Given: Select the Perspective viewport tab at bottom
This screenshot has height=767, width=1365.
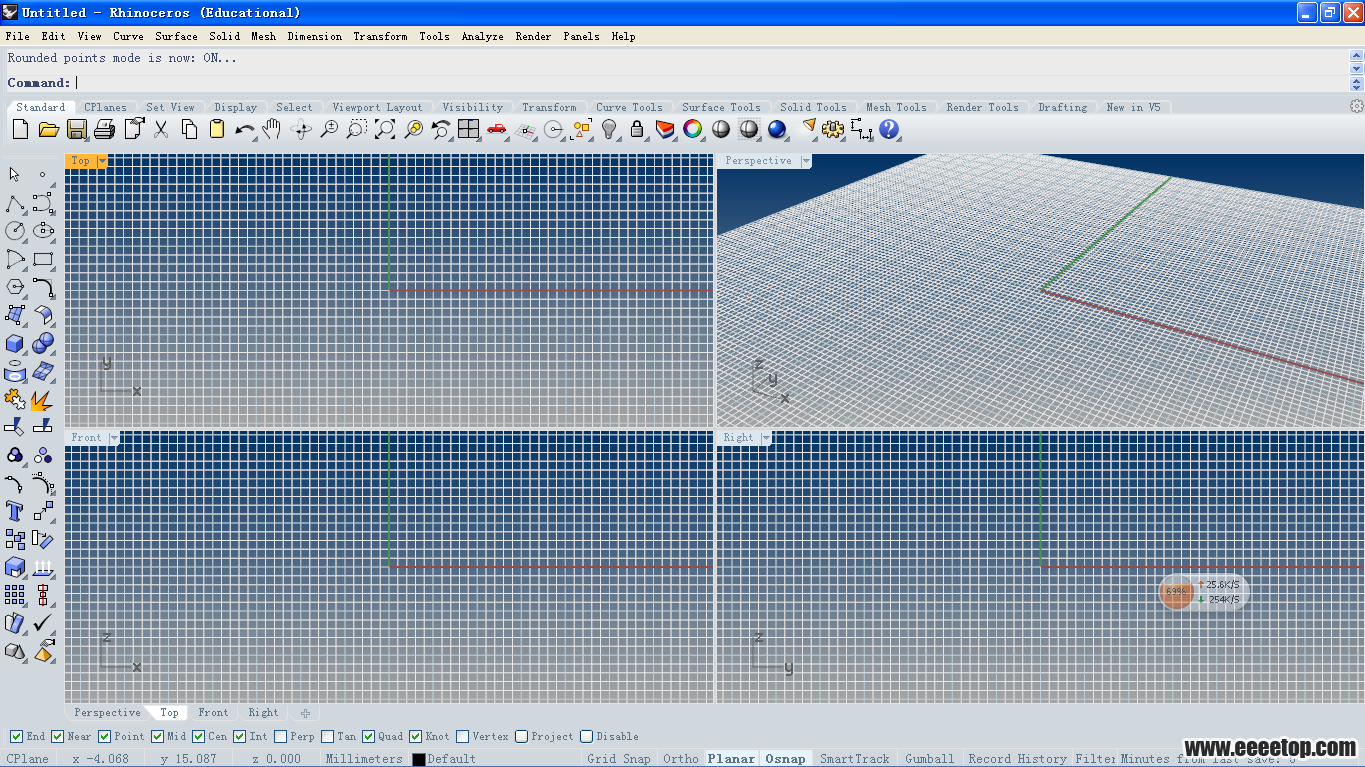Looking at the screenshot, I should (x=107, y=713).
